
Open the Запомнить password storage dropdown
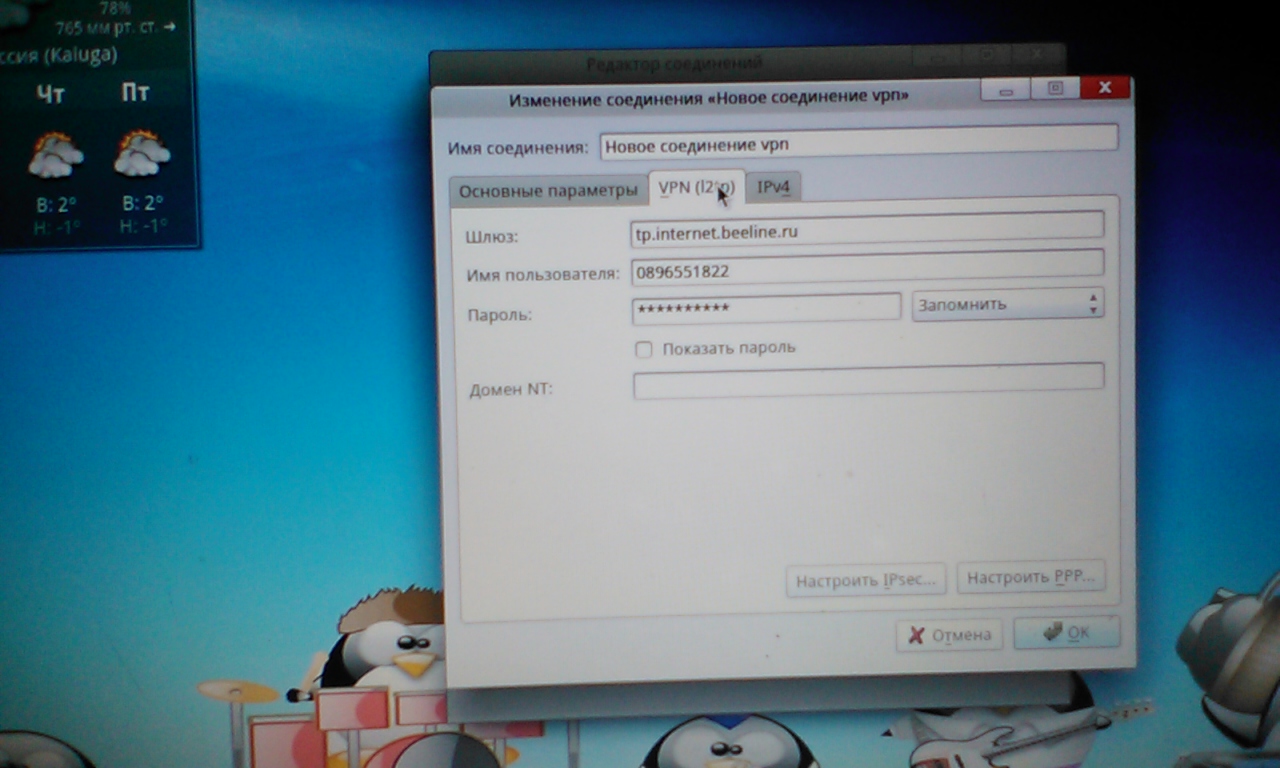(1007, 304)
